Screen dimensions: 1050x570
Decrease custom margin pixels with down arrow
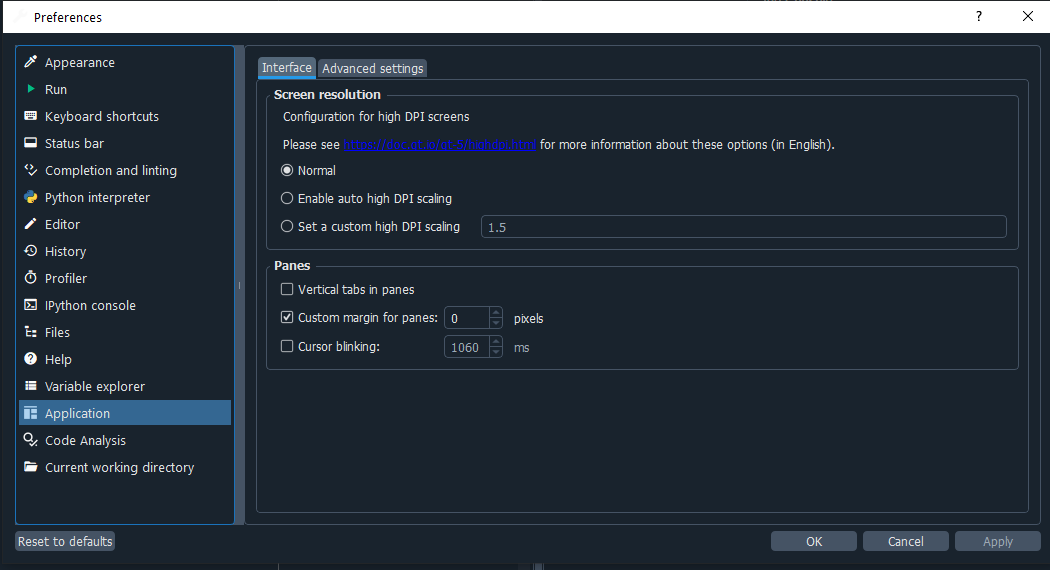click(x=496, y=323)
